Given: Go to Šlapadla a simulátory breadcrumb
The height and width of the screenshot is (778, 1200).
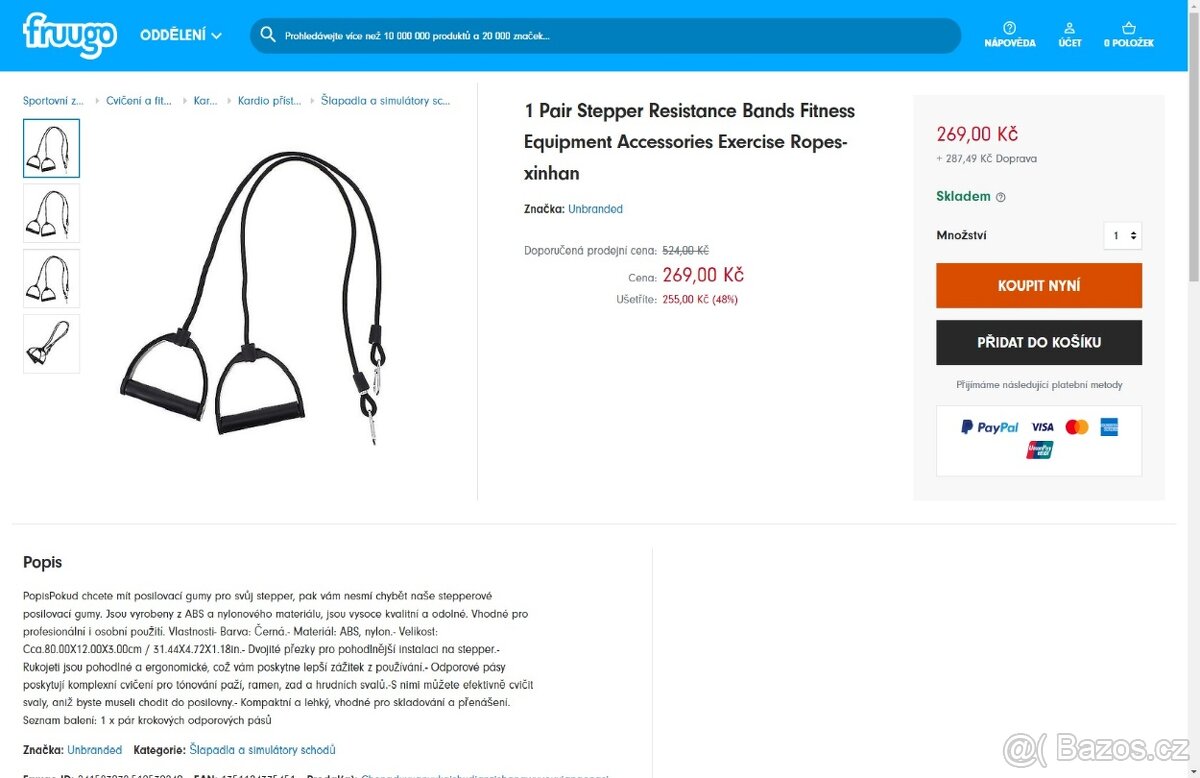Looking at the screenshot, I should click(x=386, y=101).
